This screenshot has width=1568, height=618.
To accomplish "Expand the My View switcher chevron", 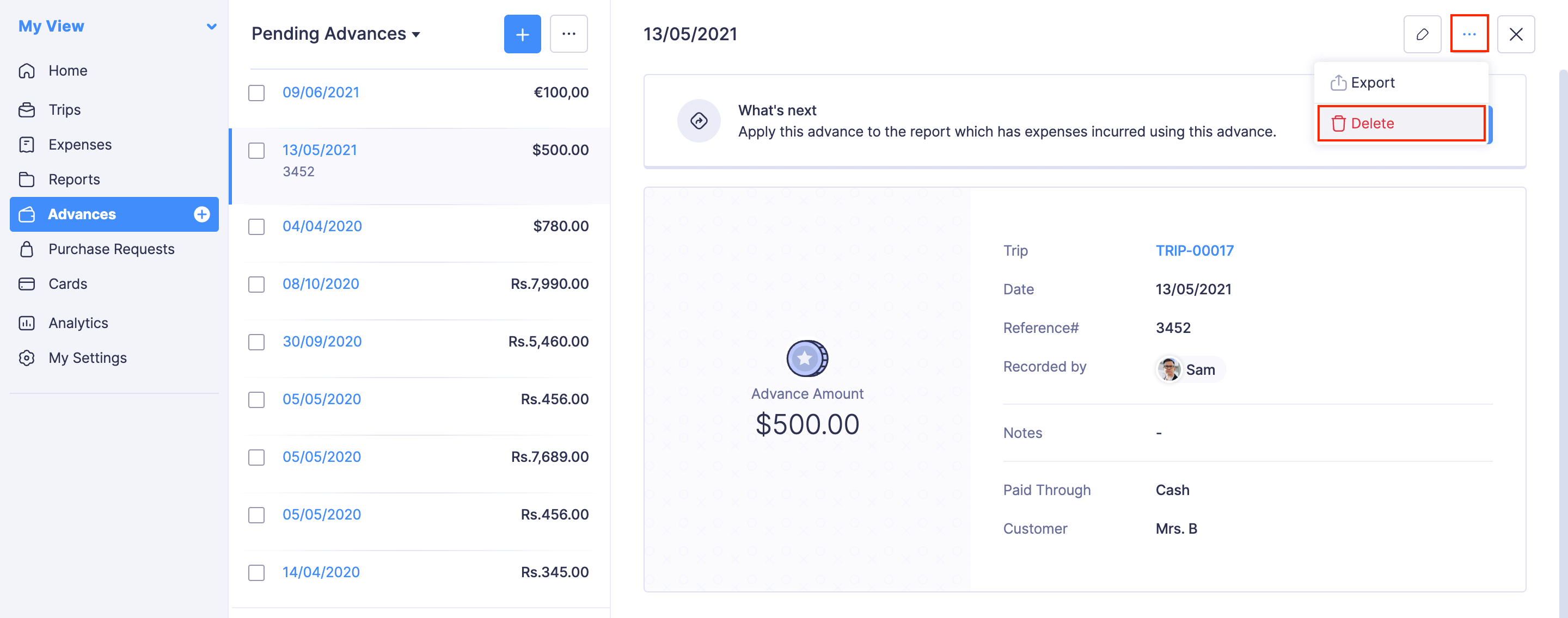I will [211, 26].
